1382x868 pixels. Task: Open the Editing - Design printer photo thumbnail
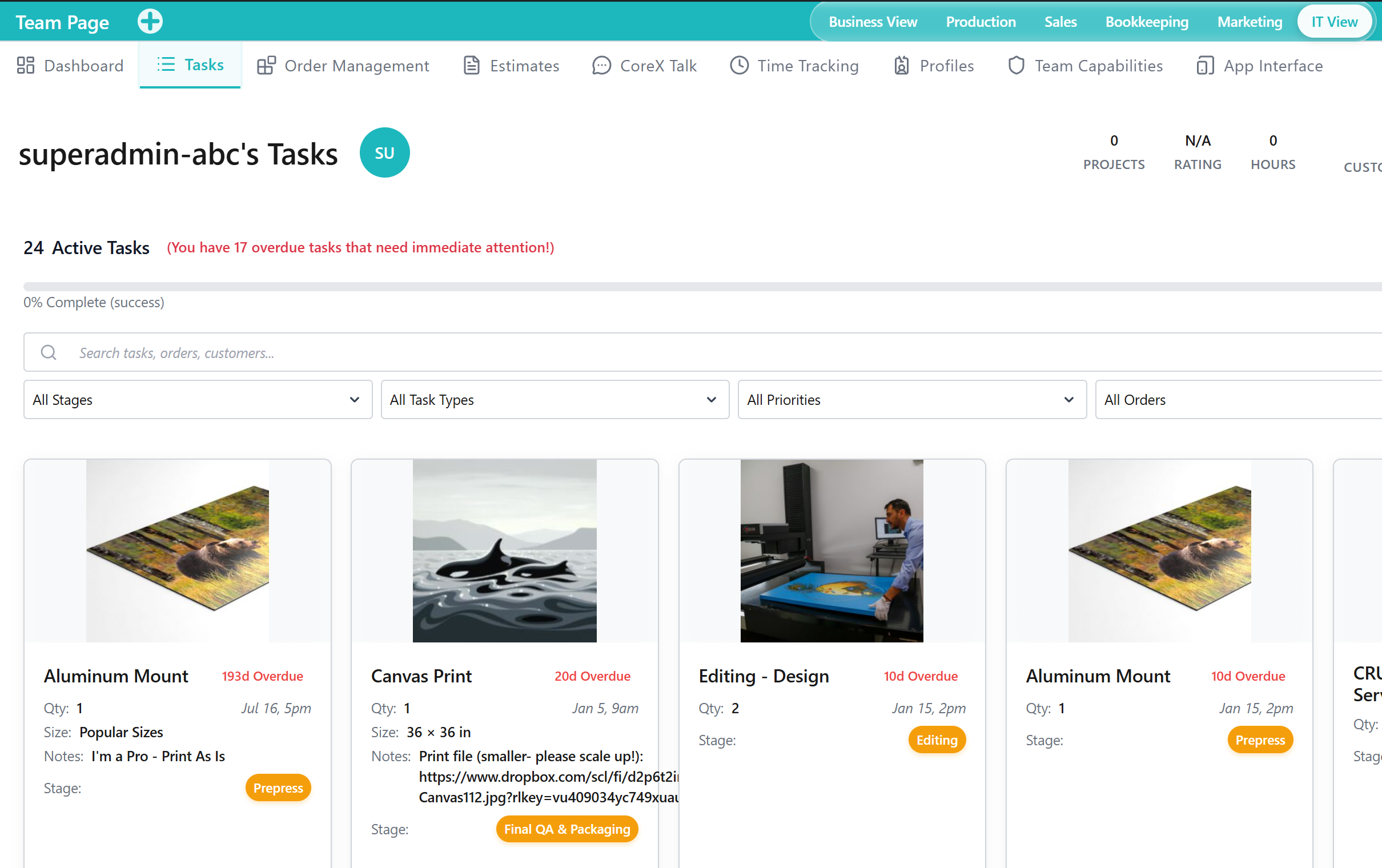click(831, 550)
